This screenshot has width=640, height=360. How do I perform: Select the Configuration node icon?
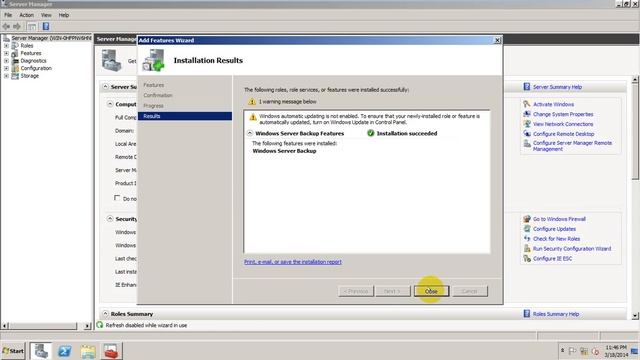tap(15, 68)
